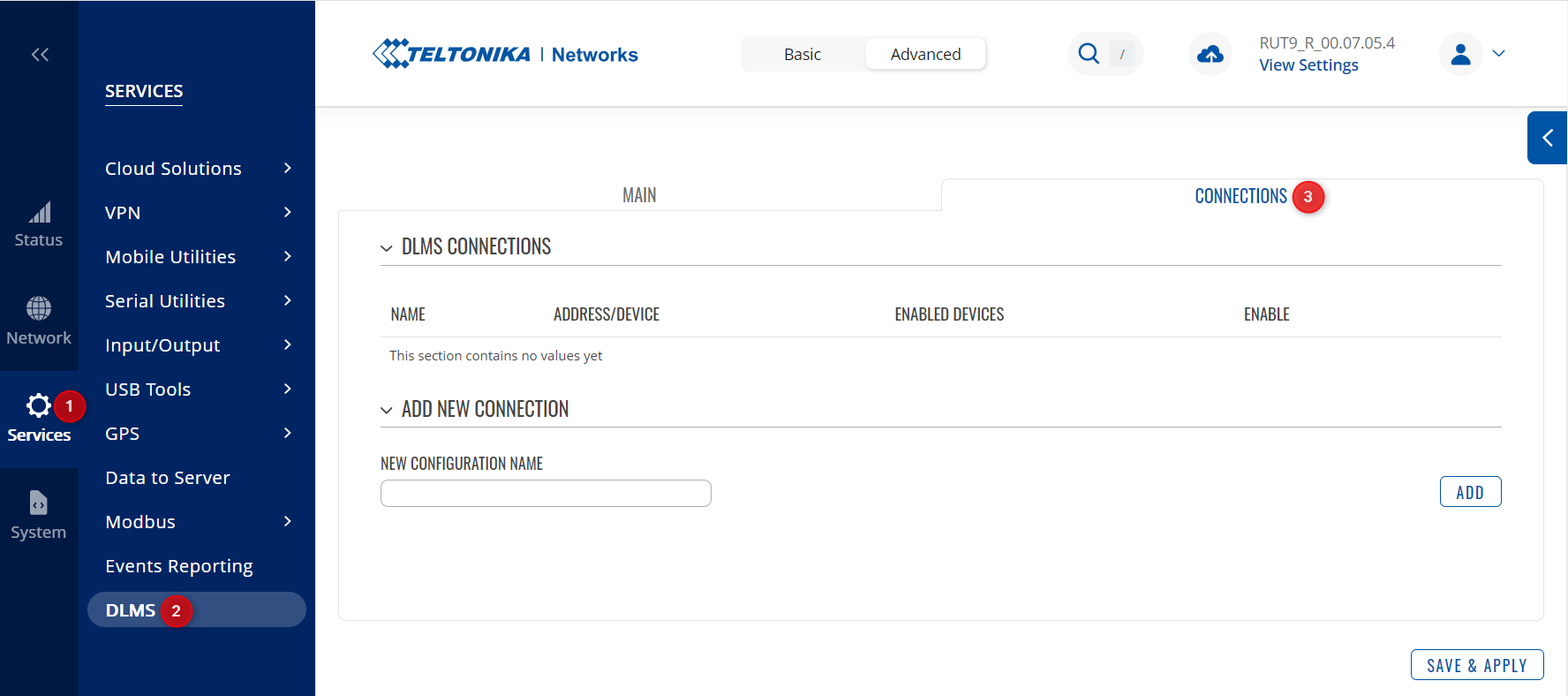Viewport: 1568px width, 696px height.
Task: Select the Services gear icon
Action: pyautogui.click(x=38, y=405)
